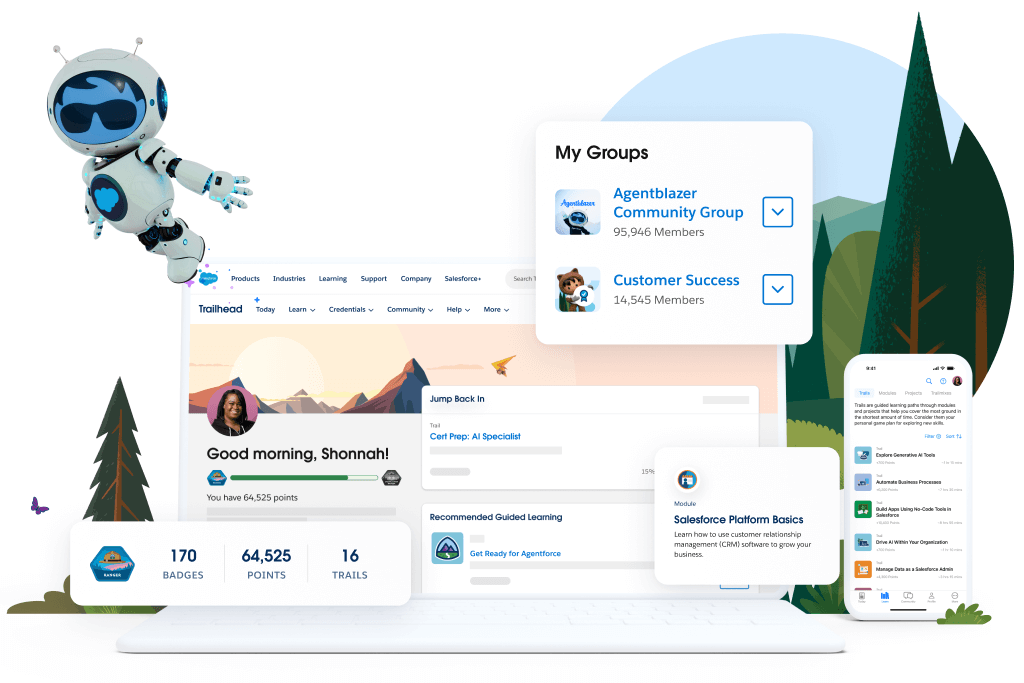1024x683 pixels.
Task: Go to the Today tab in Trailhead nav
Action: (265, 310)
